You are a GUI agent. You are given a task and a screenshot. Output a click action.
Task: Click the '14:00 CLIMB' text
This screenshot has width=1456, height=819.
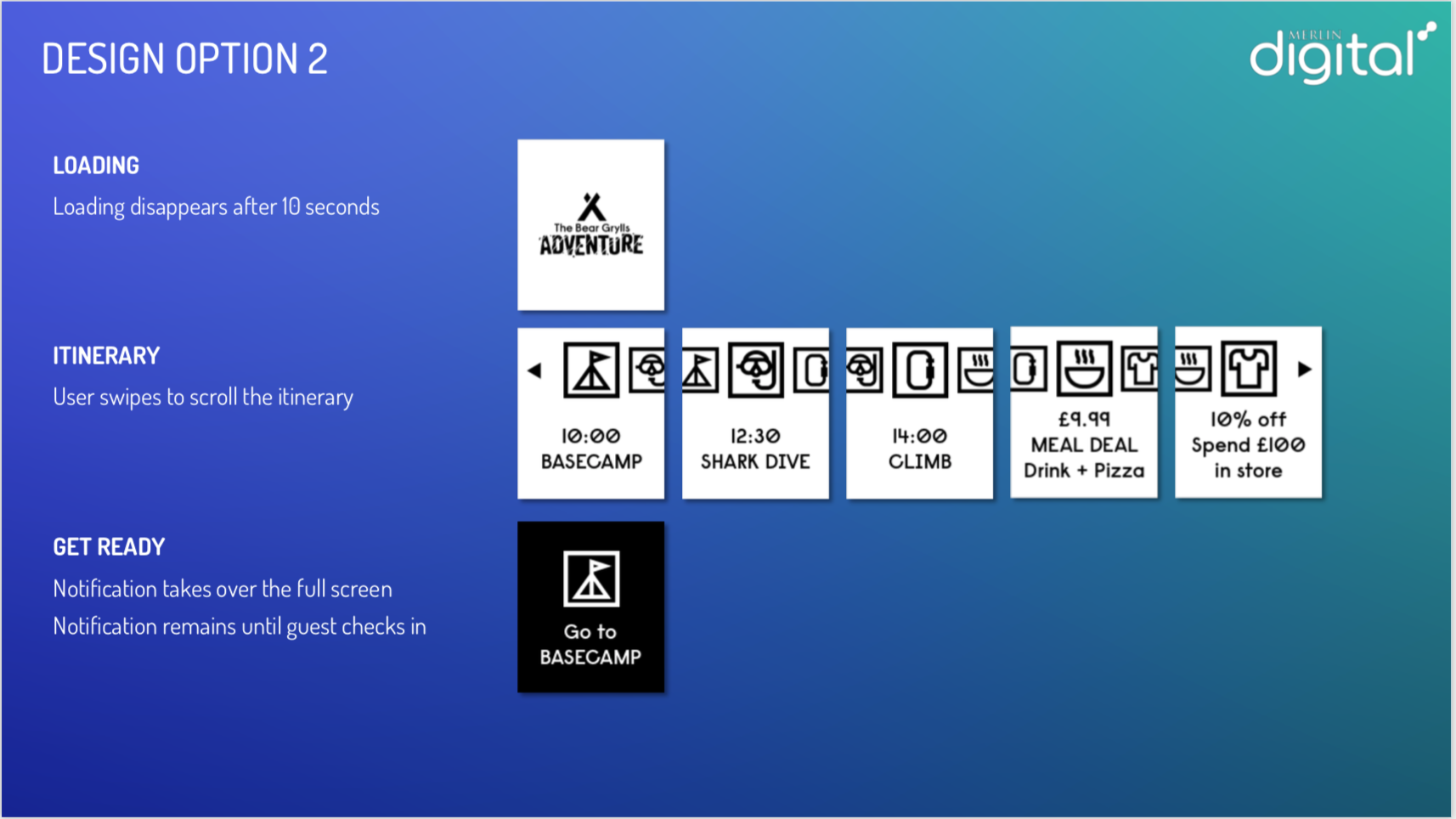920,449
